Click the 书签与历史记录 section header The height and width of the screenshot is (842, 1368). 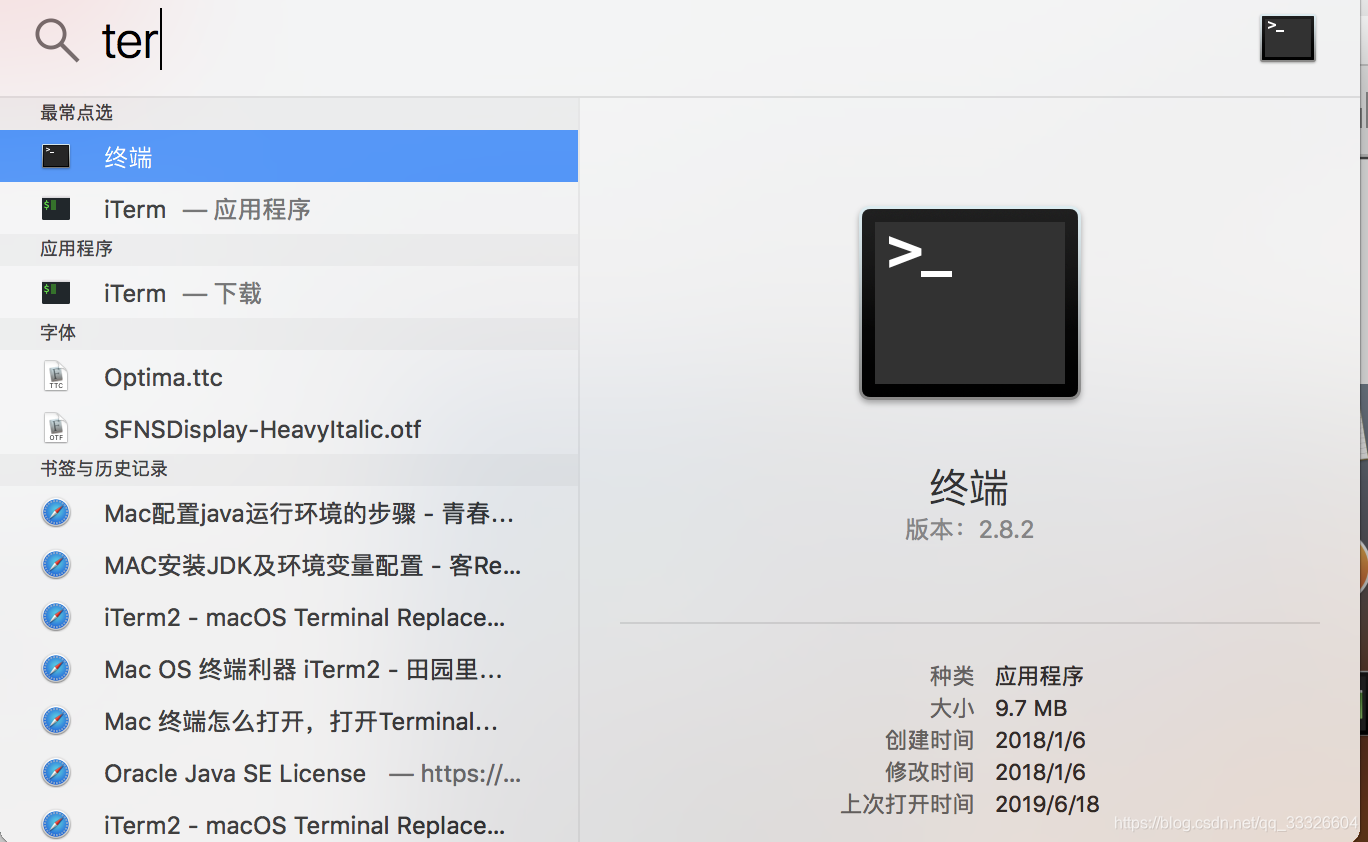tap(104, 468)
